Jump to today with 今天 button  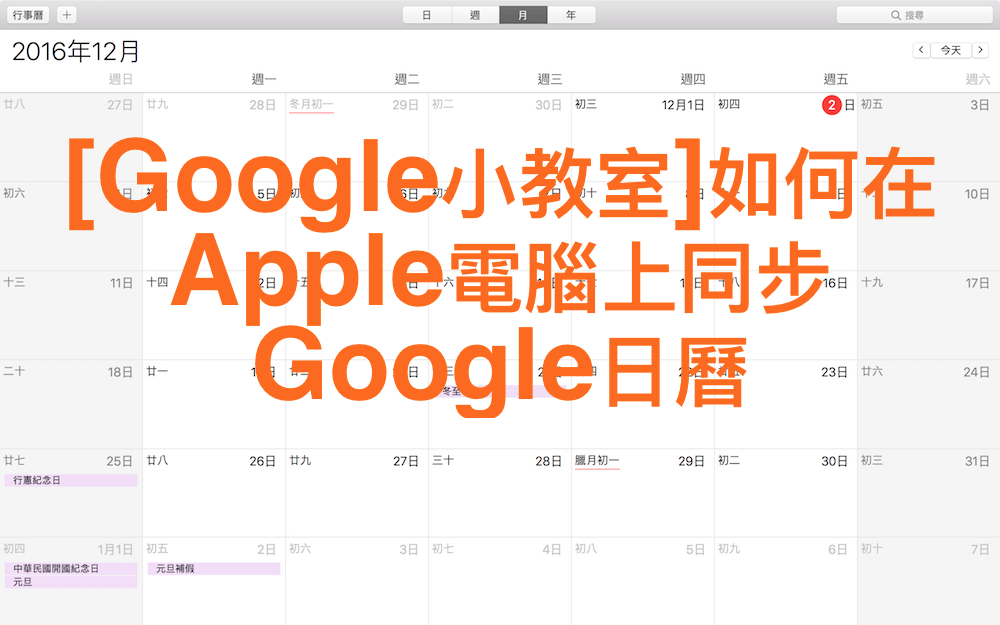(x=950, y=50)
